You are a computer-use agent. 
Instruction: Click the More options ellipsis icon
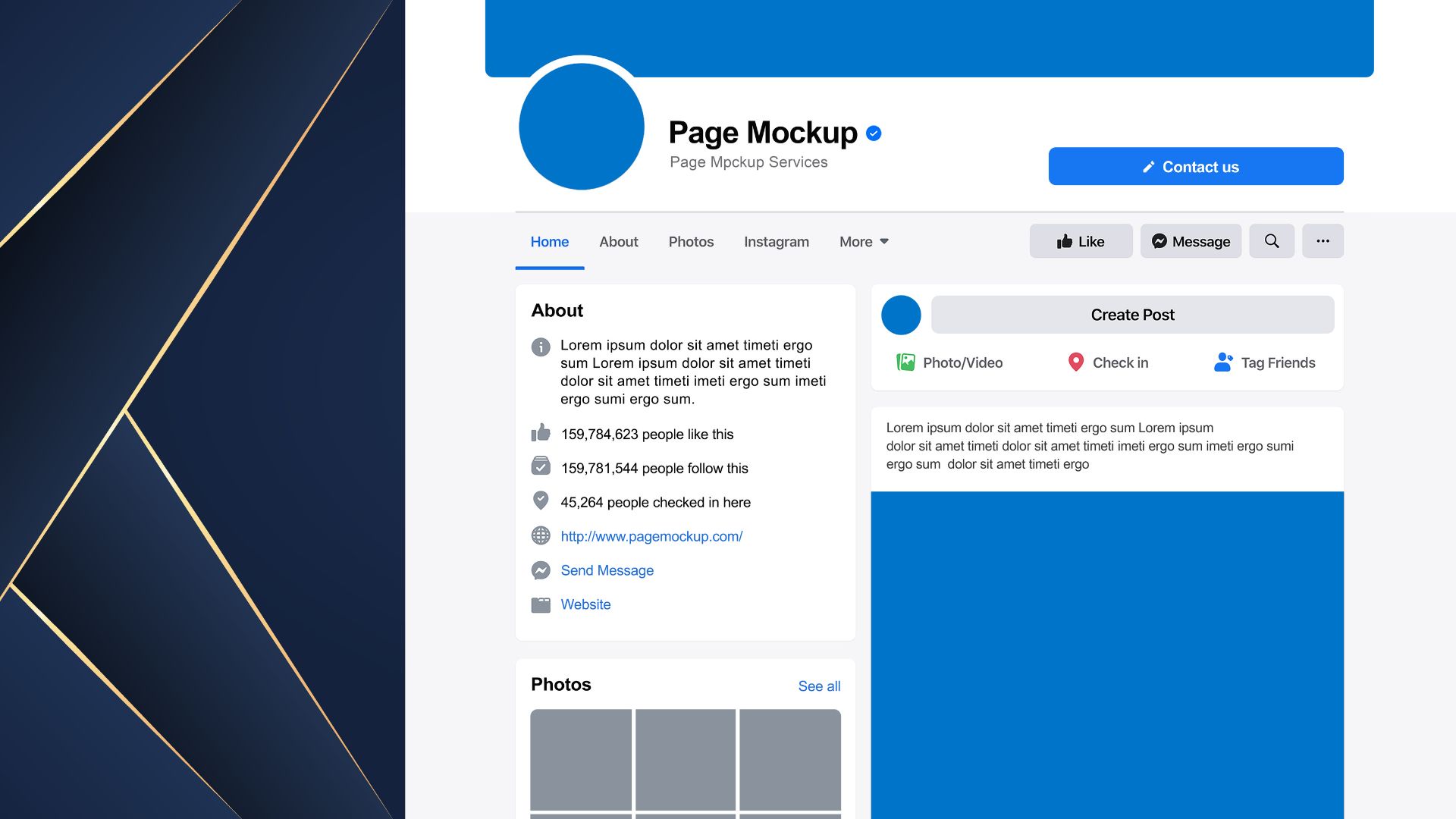pos(1323,240)
